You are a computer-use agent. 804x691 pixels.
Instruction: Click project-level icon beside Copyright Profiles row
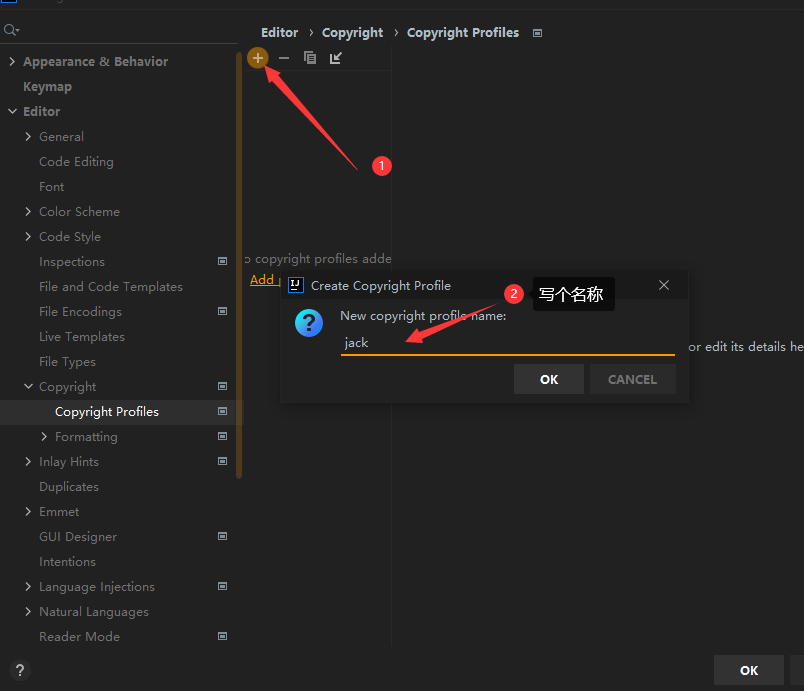pyautogui.click(x=223, y=411)
